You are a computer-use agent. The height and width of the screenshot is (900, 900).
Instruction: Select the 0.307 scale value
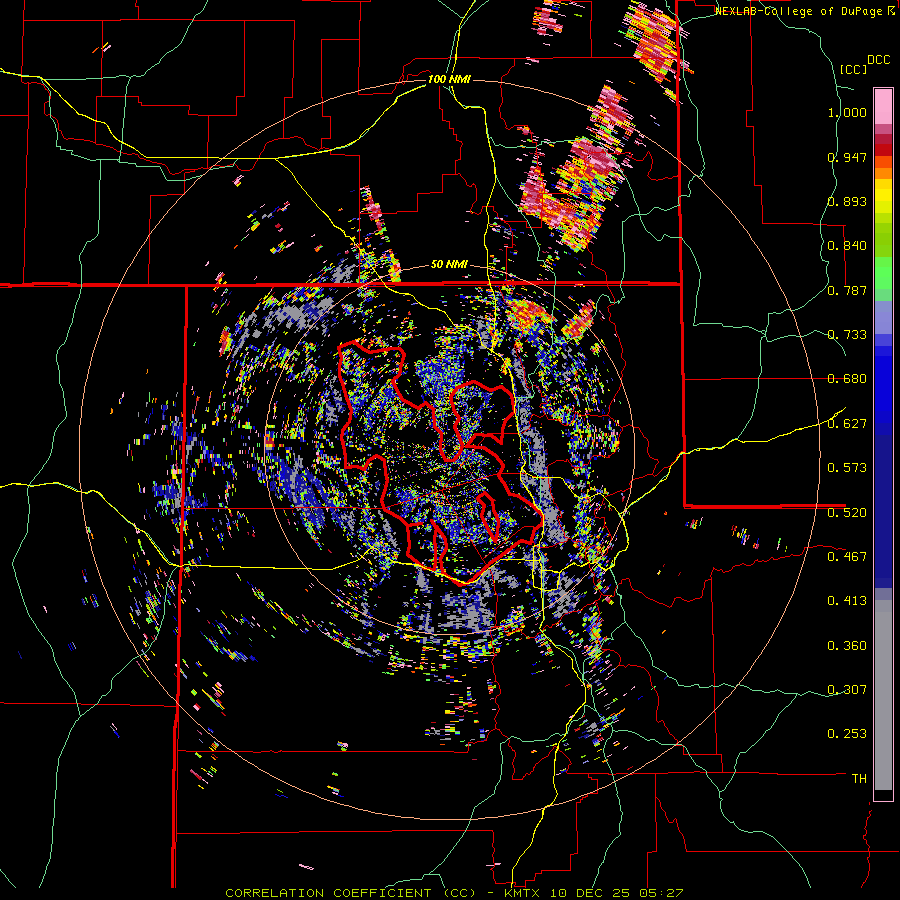click(x=847, y=689)
